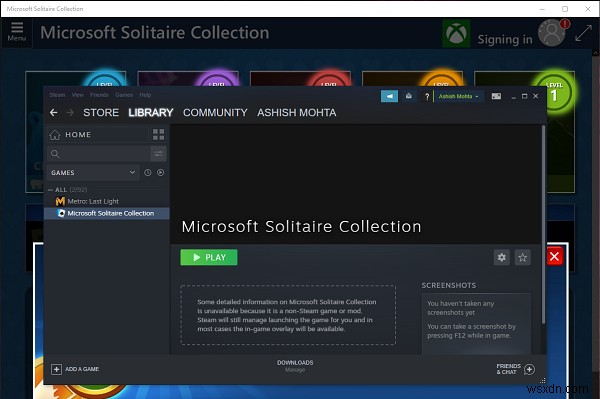The height and width of the screenshot is (399, 600).
Task: Click Steam announcements megaphone icon
Action: click(x=389, y=96)
